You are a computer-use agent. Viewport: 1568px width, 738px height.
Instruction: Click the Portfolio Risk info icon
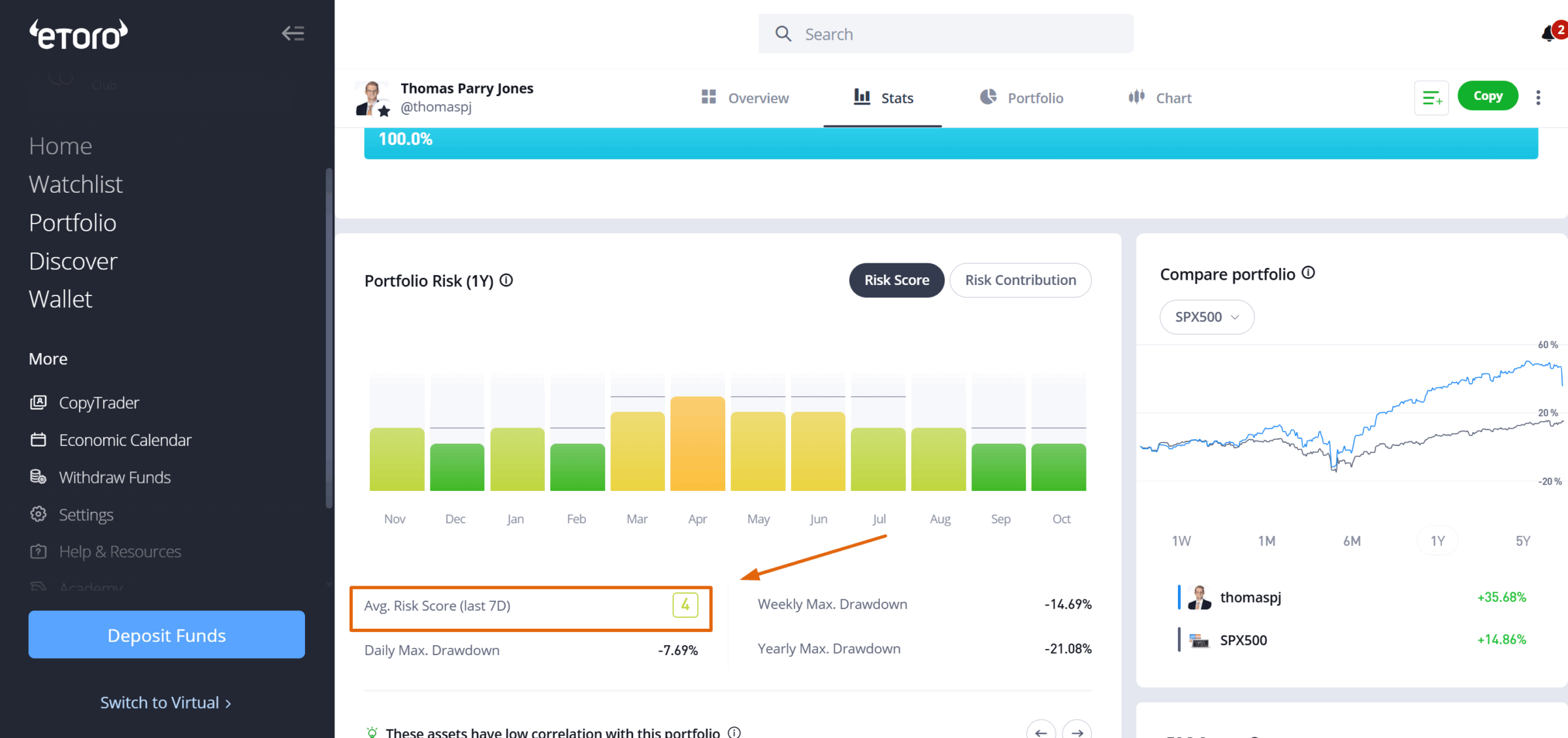coord(506,280)
